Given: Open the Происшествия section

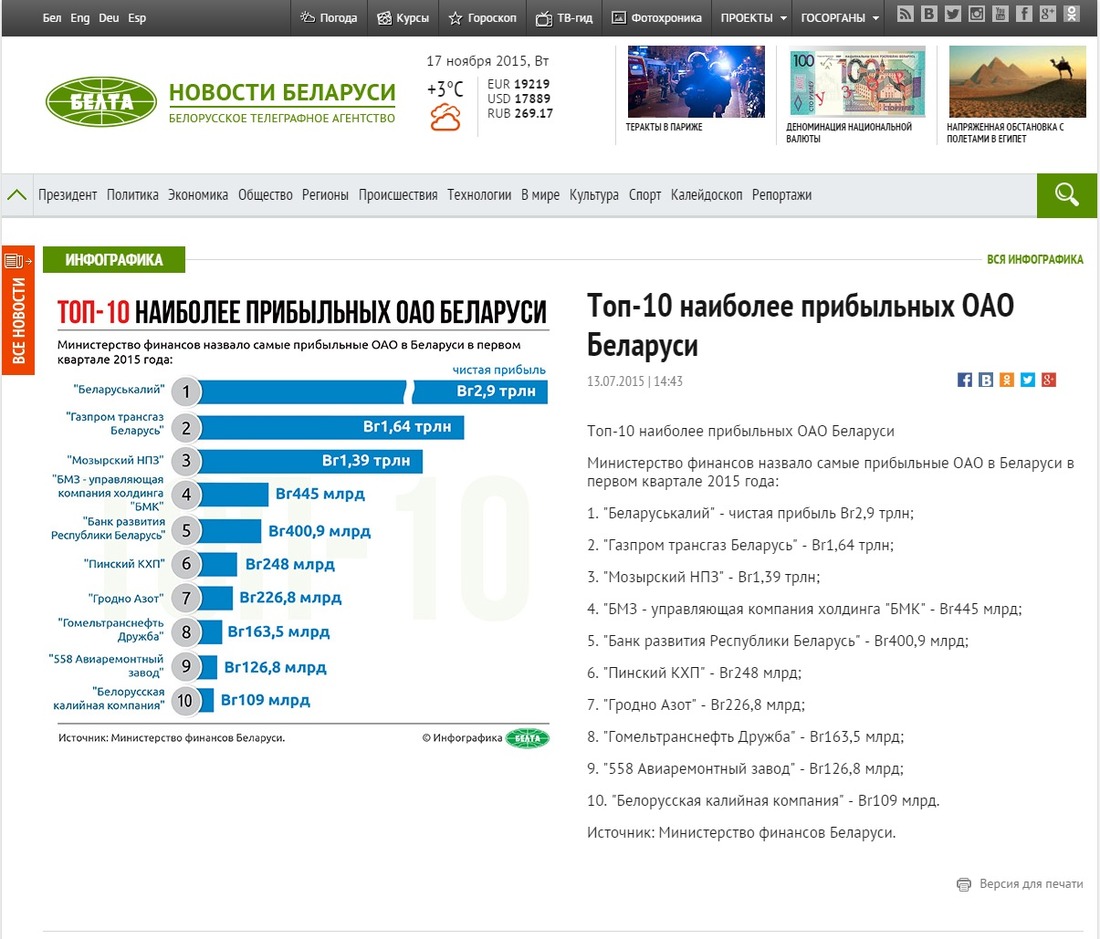Looking at the screenshot, I should 398,195.
